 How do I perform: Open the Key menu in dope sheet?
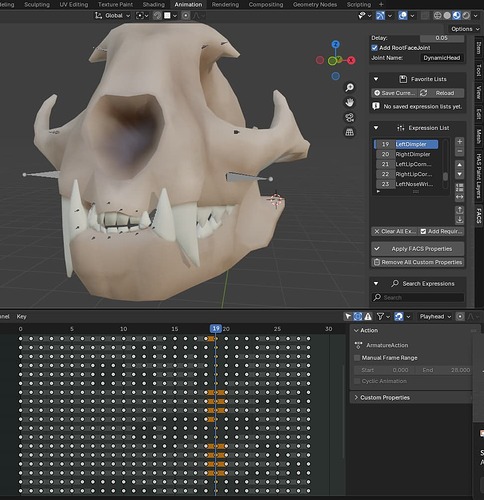22,316
